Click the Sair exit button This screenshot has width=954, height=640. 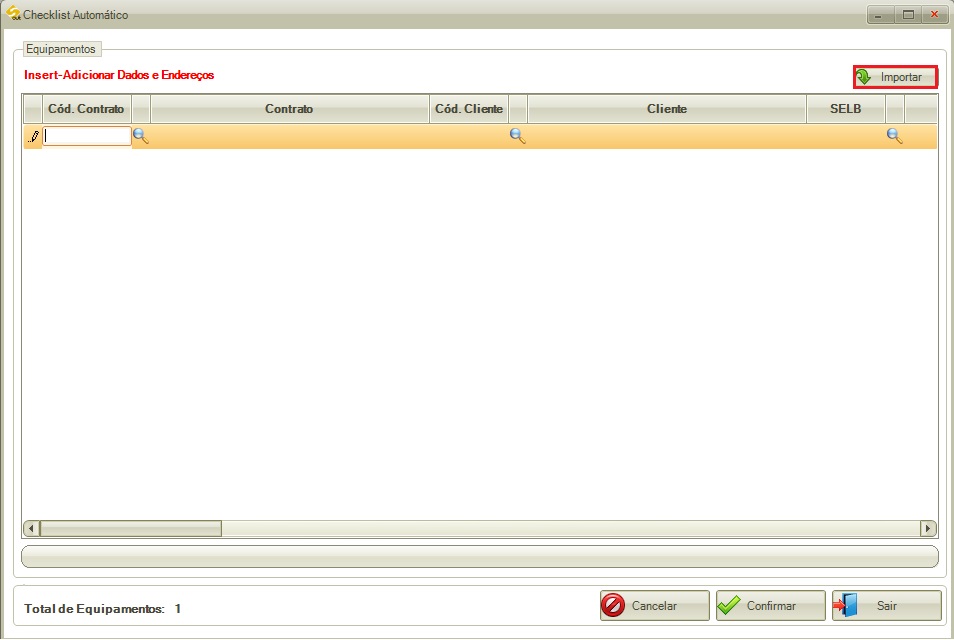[x=886, y=605]
